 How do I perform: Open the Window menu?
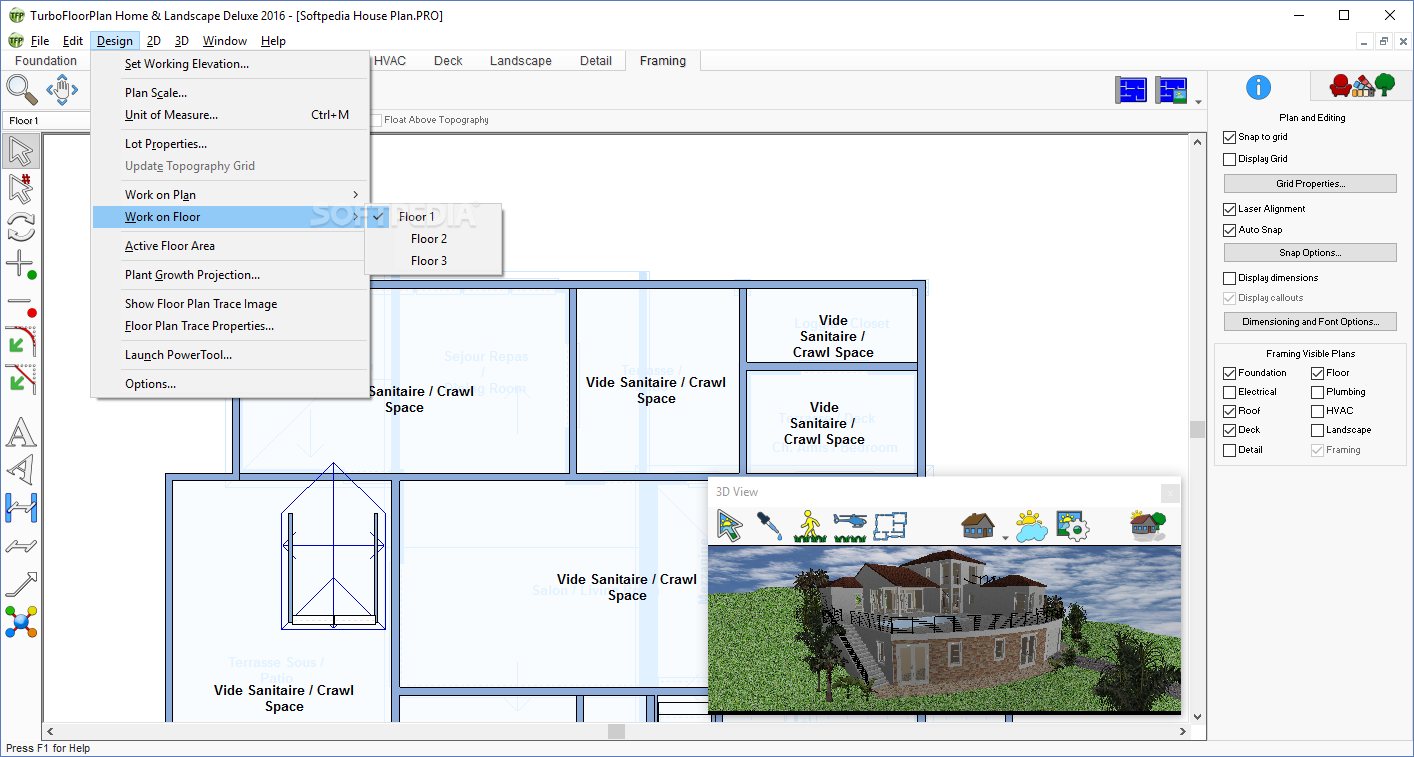[x=224, y=41]
